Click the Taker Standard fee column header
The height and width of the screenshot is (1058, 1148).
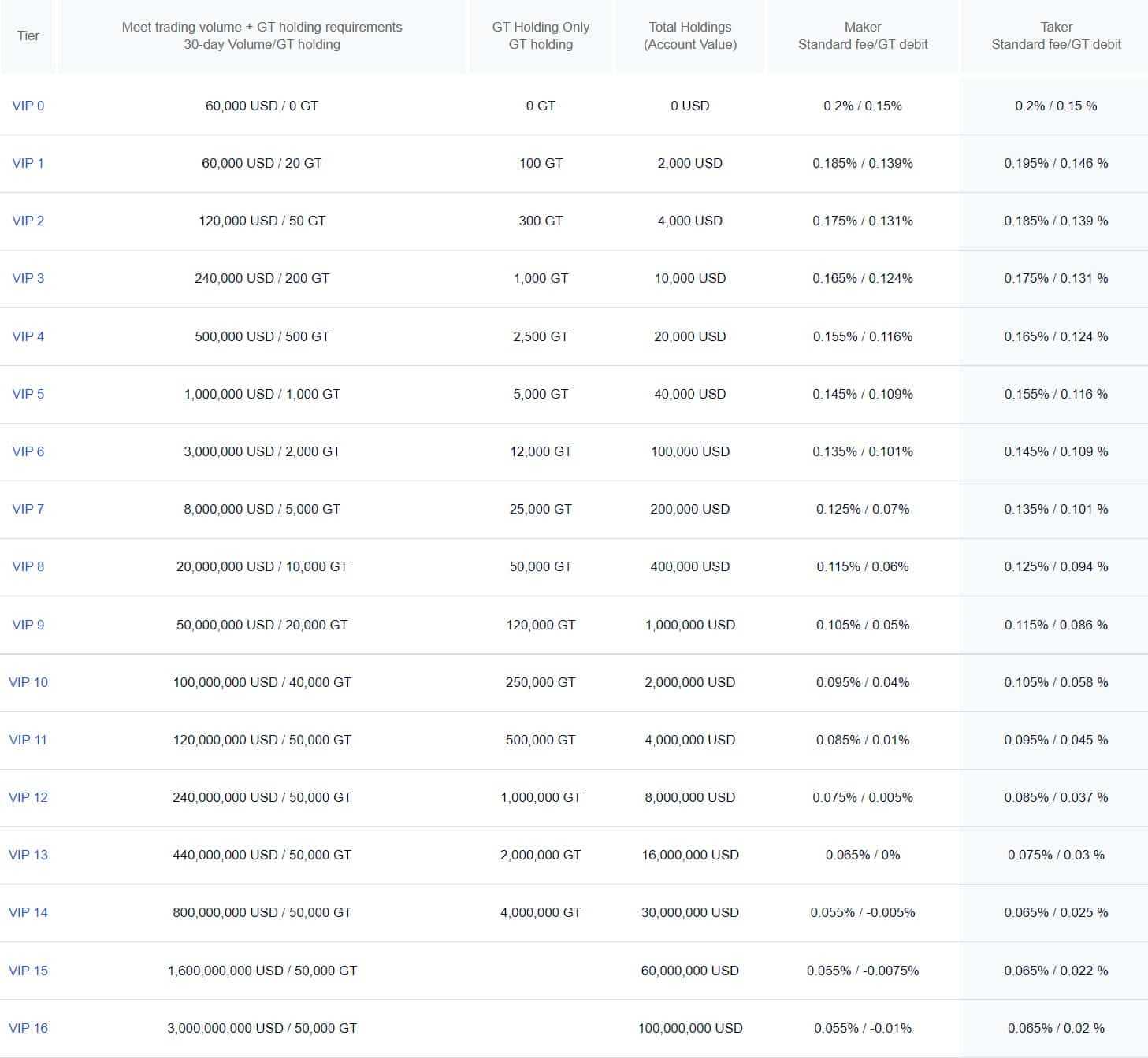point(1056,35)
